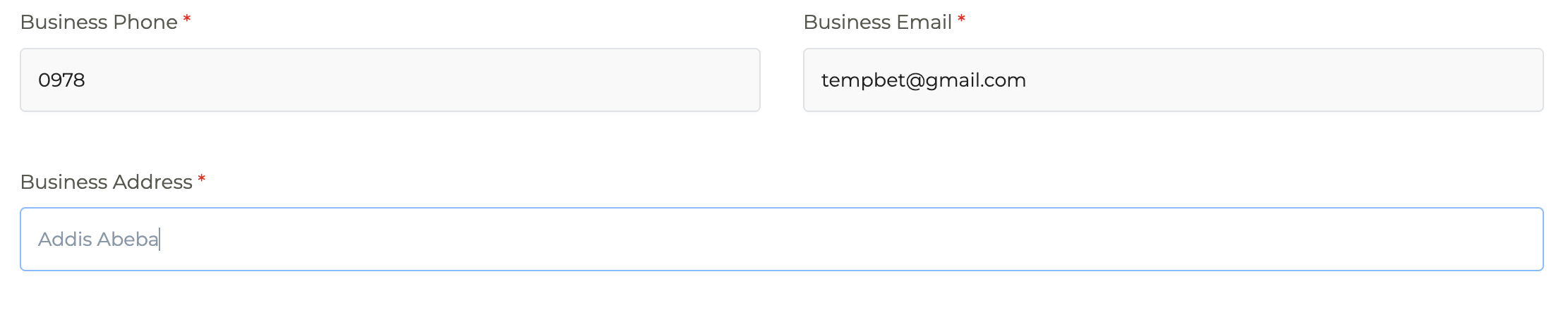The image size is (1568, 310).
Task: Click the red asterisk beside Business Address
Action: click(x=202, y=180)
